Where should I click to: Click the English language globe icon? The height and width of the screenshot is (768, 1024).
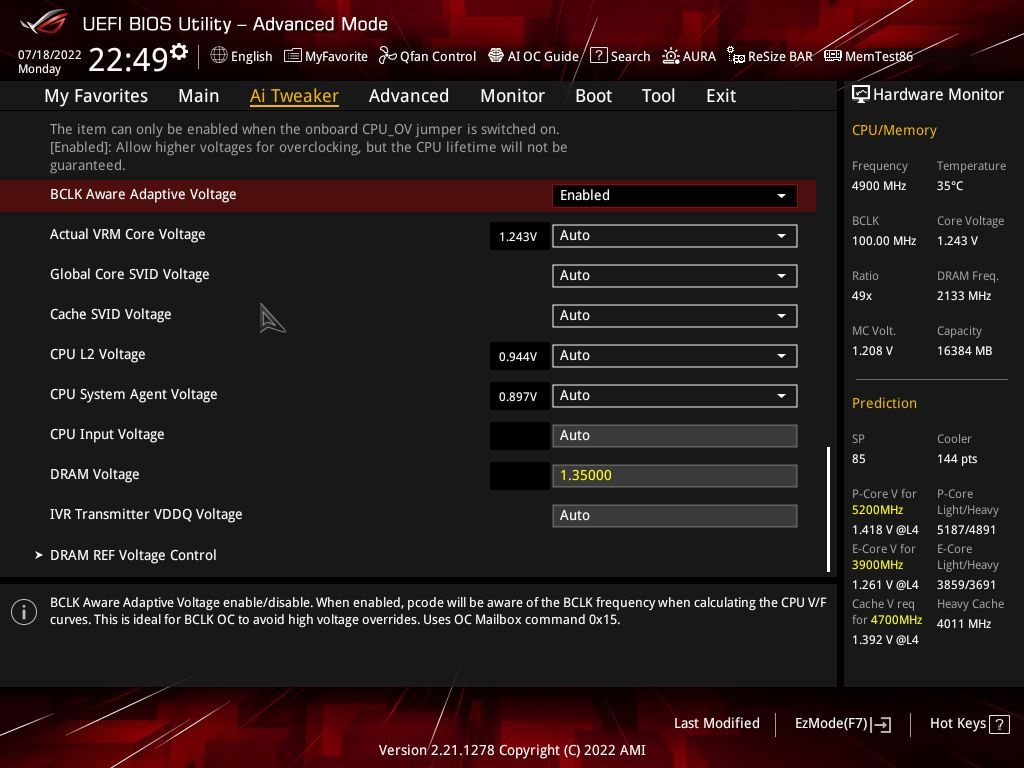click(x=219, y=56)
